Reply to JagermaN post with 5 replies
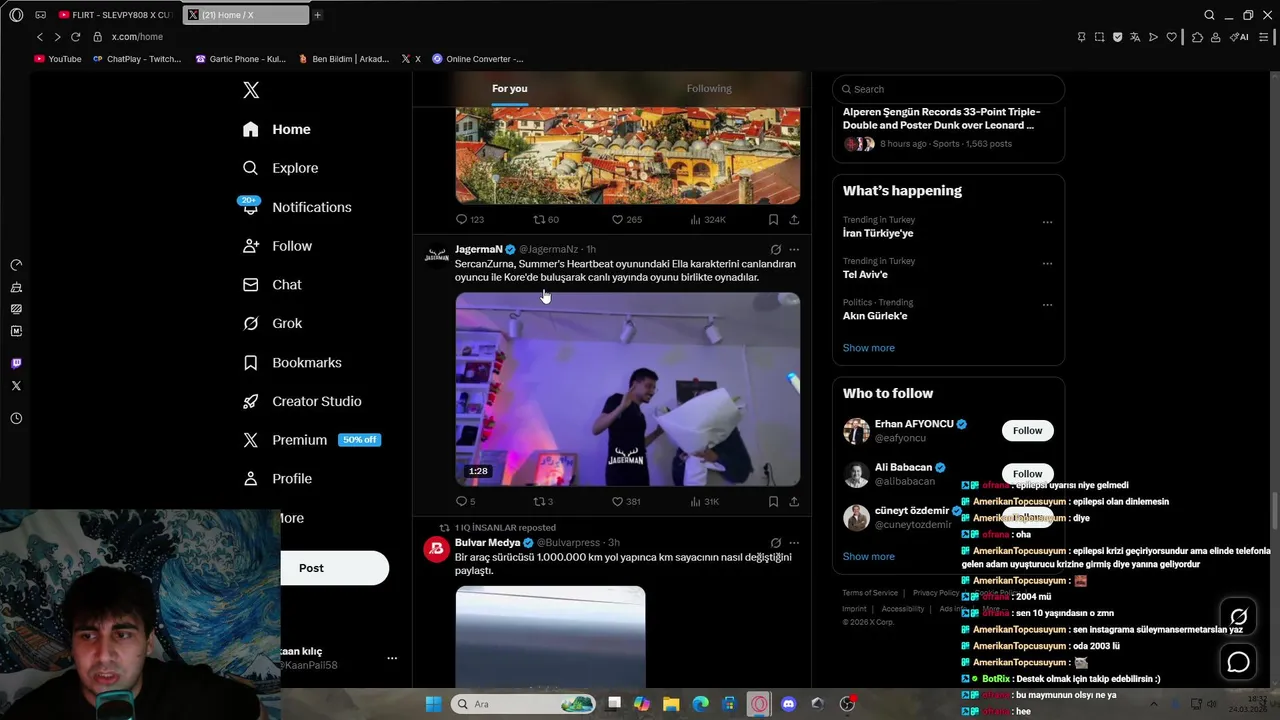Screen dimensions: 1280x720 tap(465, 501)
